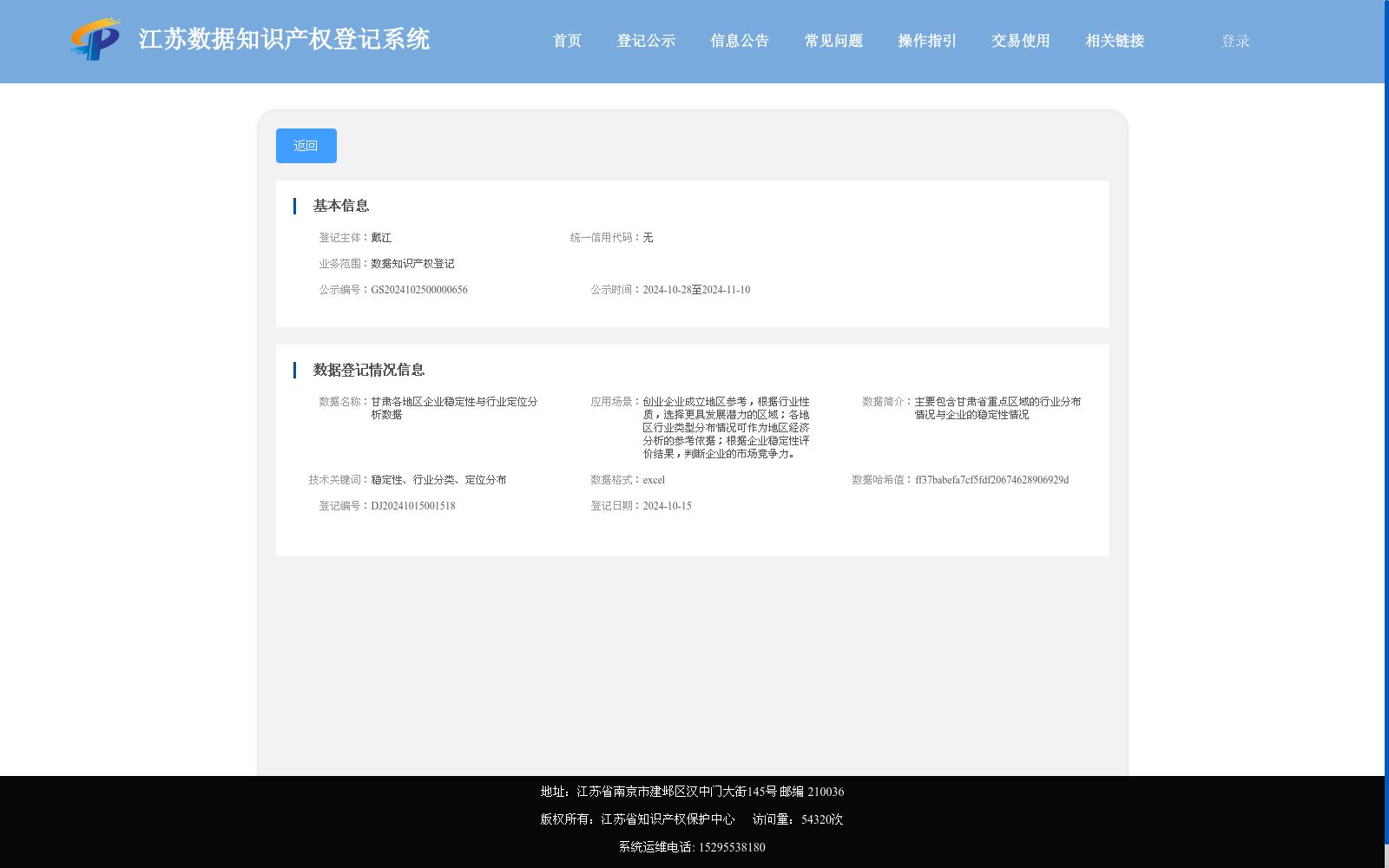Click publication number GS2024102500000656
This screenshot has height=868, width=1389.
pyautogui.click(x=419, y=290)
